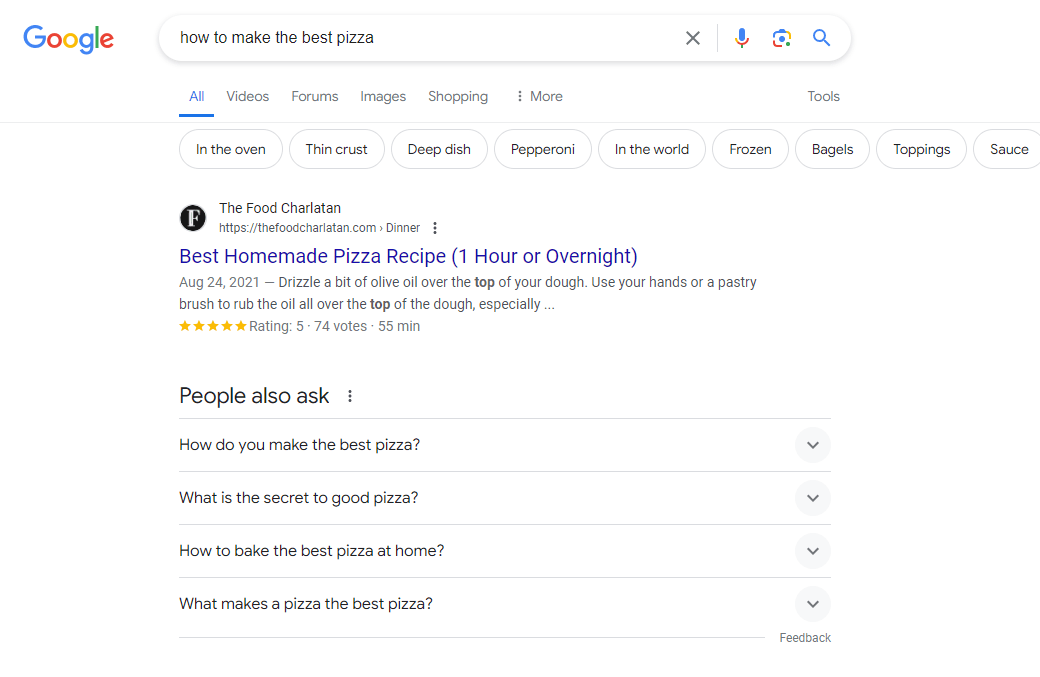Click the 'People also ask' heading
Viewport: 1040px width, 677px height.
[254, 396]
